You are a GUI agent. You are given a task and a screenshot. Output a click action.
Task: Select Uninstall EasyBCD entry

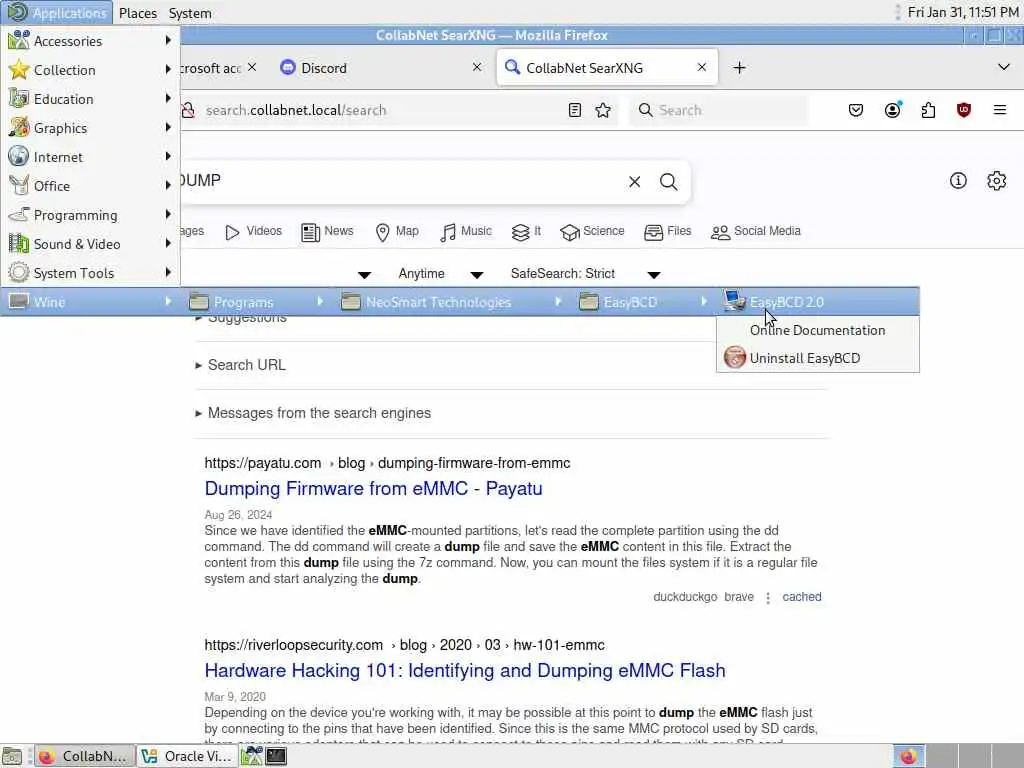pyautogui.click(x=818, y=358)
